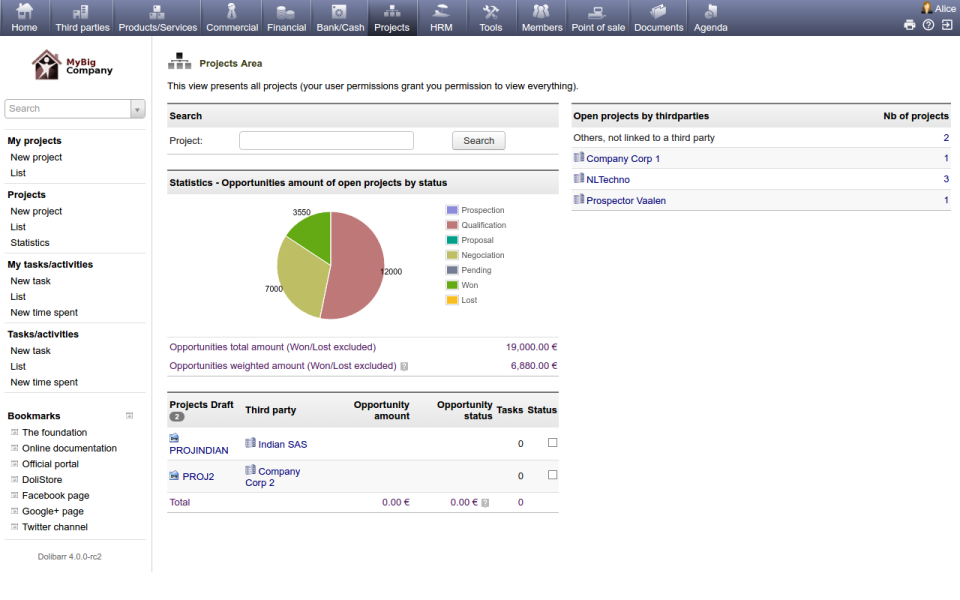Click the printer icon in top bar

click(908, 24)
